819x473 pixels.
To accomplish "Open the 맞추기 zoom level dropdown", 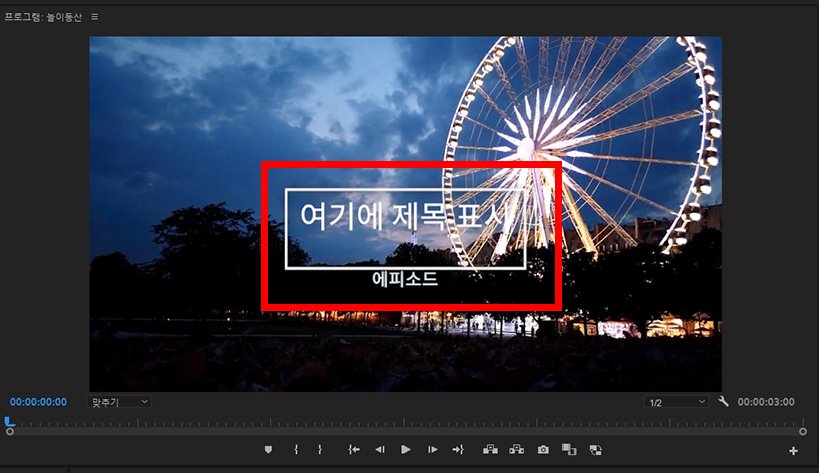I will click(x=120, y=401).
